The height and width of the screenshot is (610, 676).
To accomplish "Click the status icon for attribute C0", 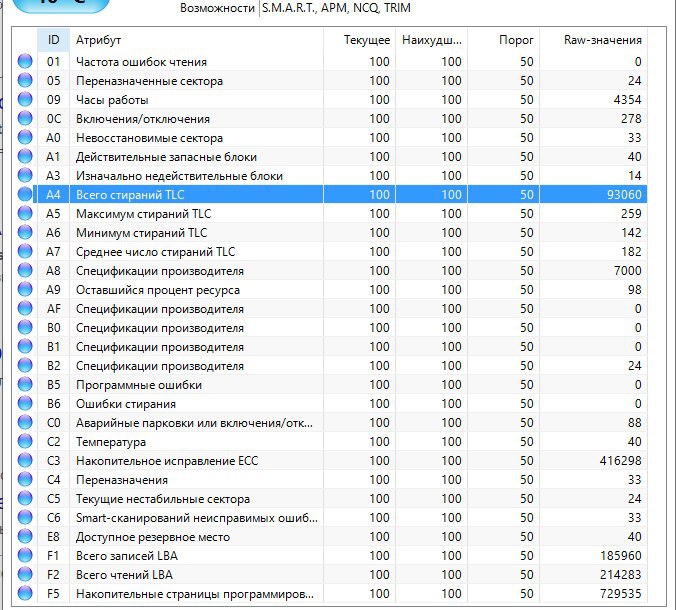I will pyautogui.click(x=25, y=422).
